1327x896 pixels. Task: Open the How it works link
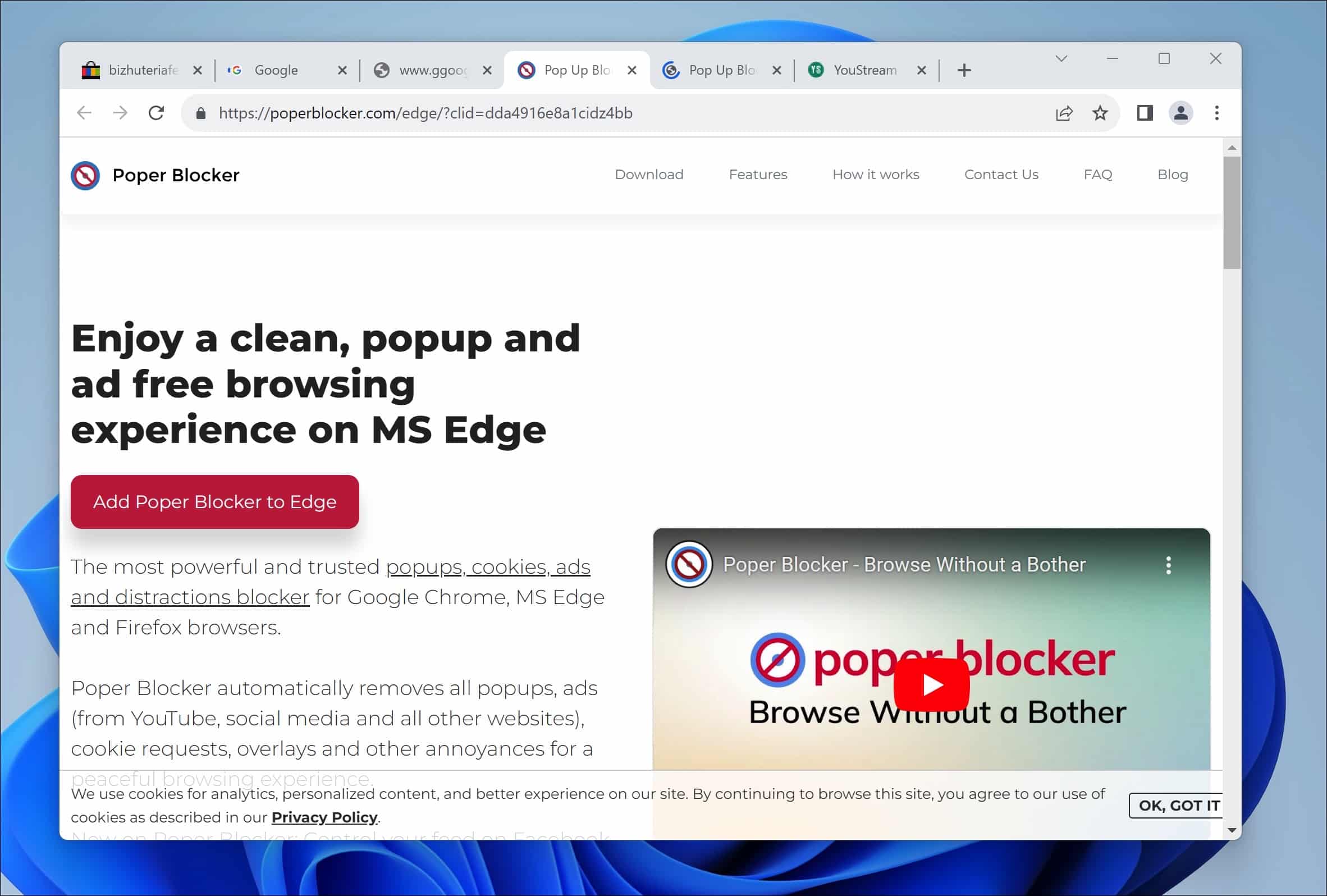[875, 175]
